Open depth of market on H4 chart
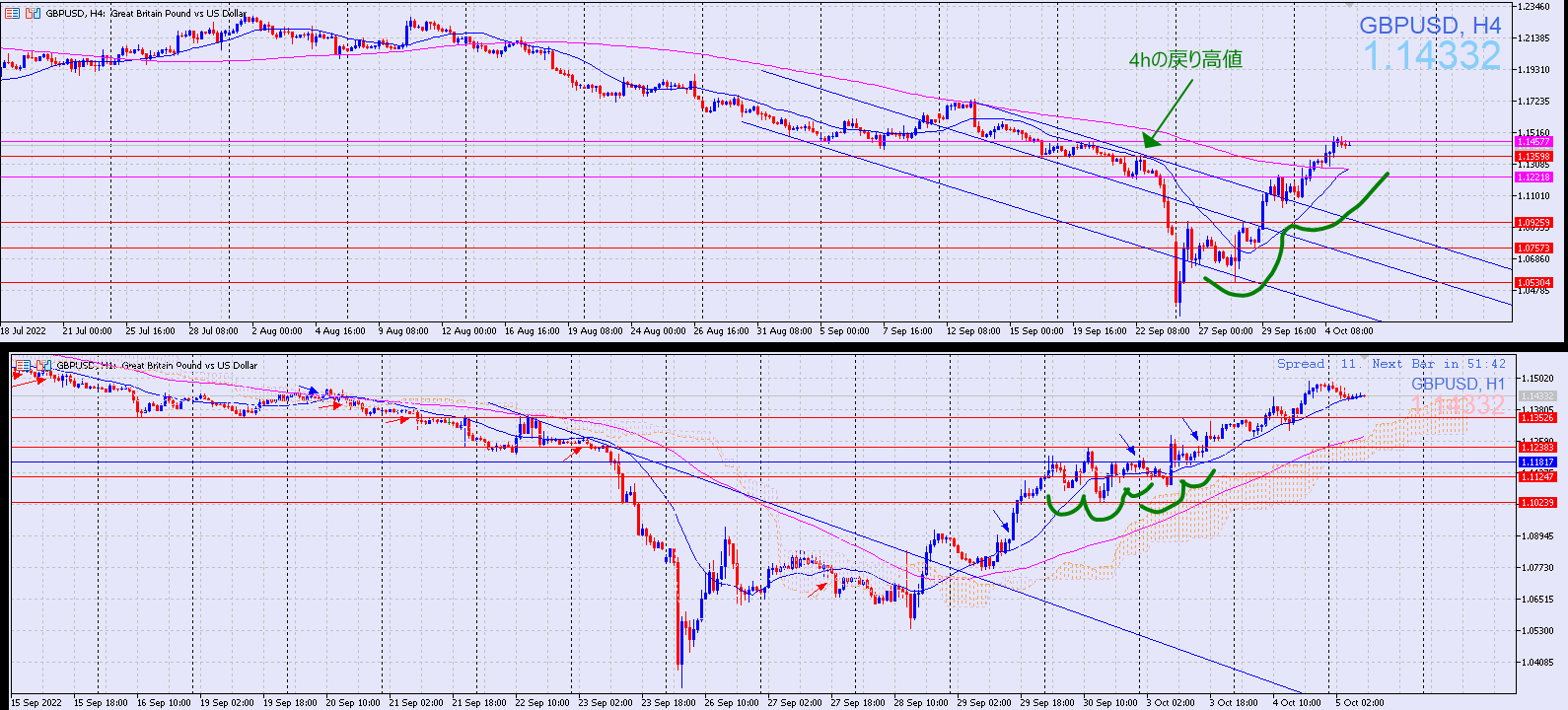1568x710 pixels. pyautogui.click(x=34, y=13)
